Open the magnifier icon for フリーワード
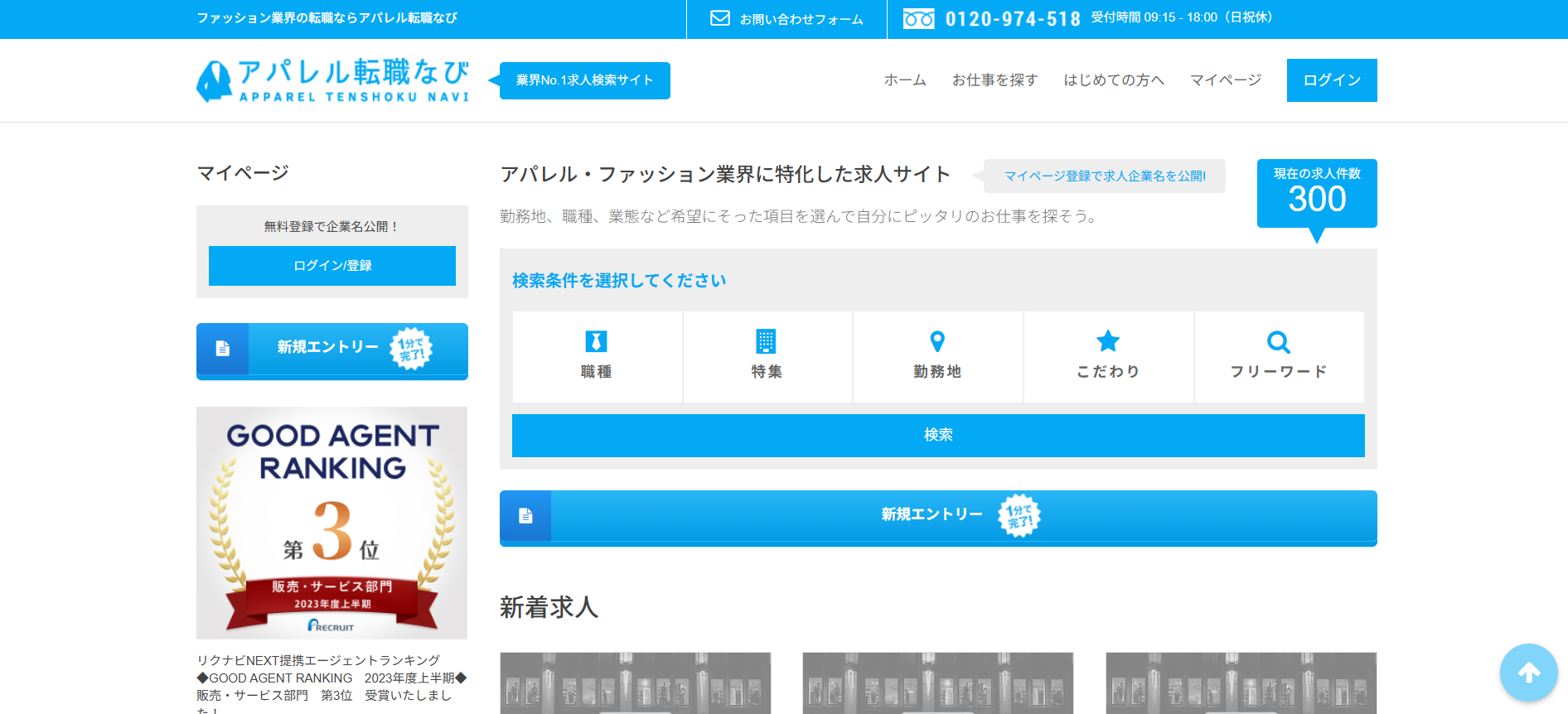This screenshot has width=1568, height=714. (x=1279, y=341)
